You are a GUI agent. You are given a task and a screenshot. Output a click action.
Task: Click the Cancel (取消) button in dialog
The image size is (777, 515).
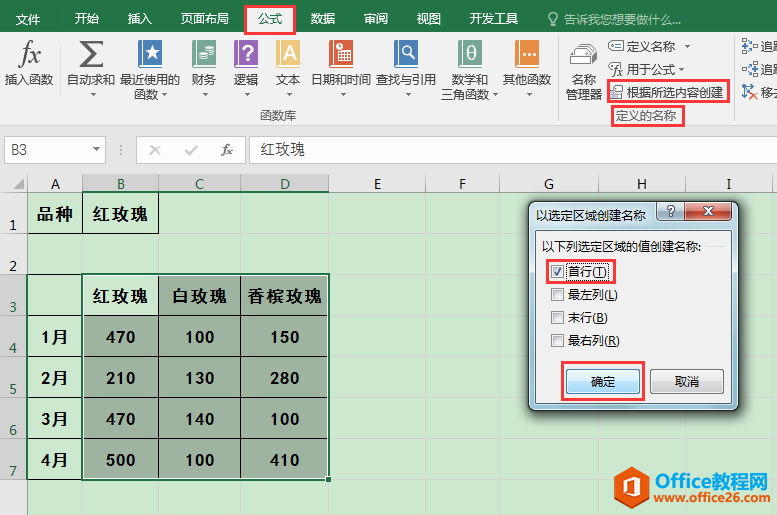point(687,382)
